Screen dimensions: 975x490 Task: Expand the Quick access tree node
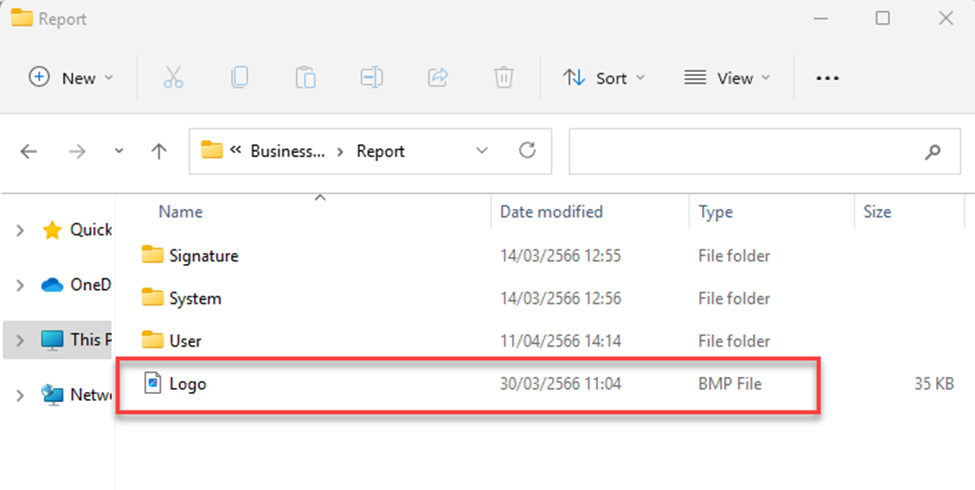point(20,231)
